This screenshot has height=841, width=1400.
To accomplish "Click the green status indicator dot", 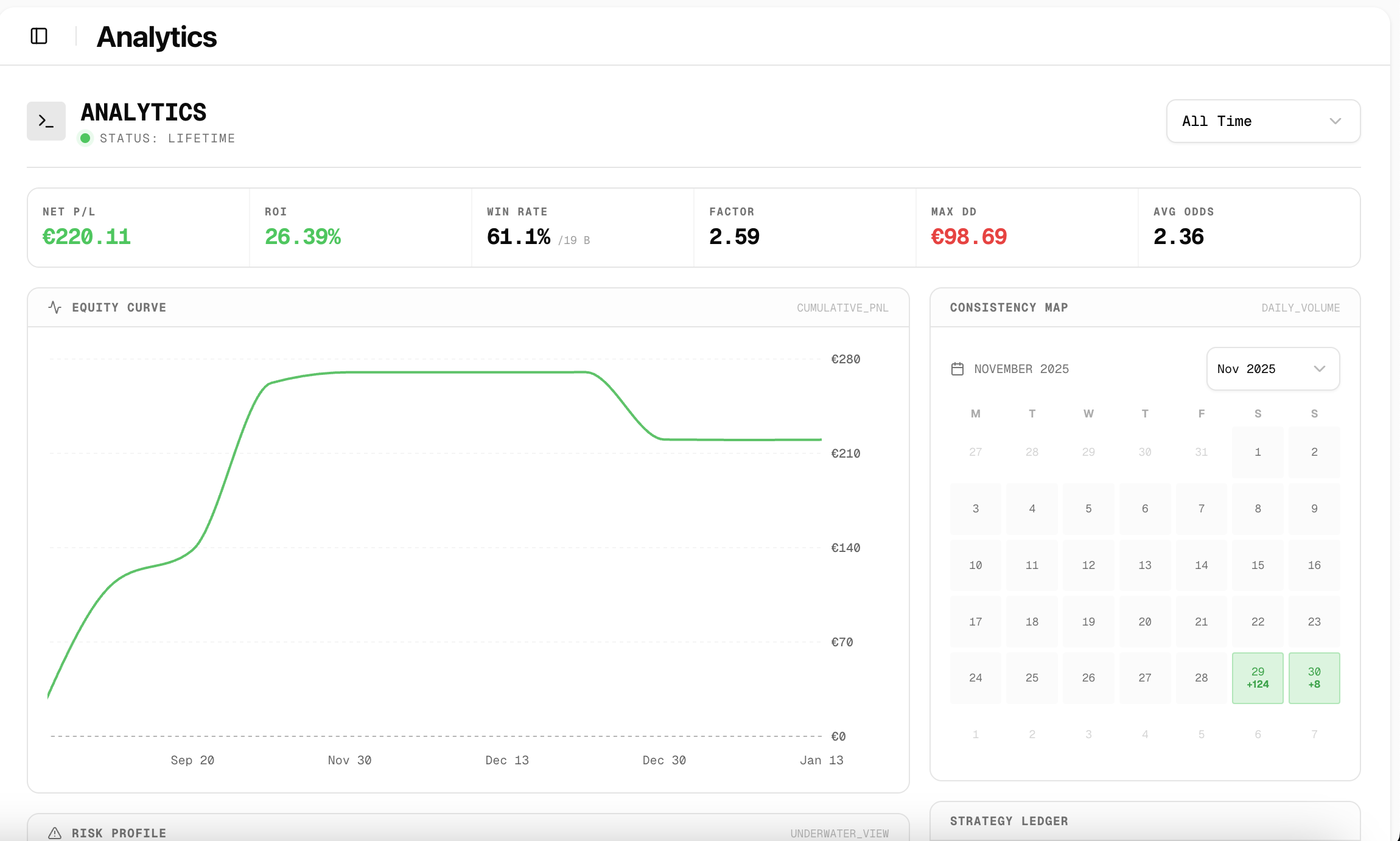I will point(85,138).
